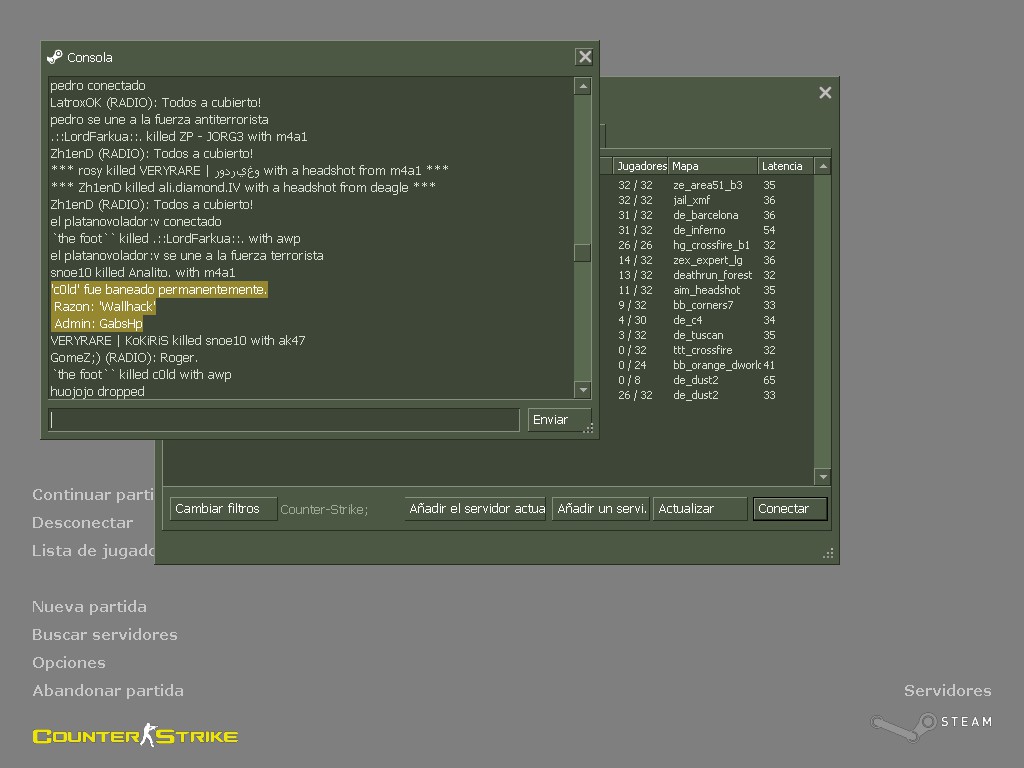1024x768 pixels.
Task: Click console line 'GomeZ;) (RADIO): Roger.'
Action: pyautogui.click(x=124, y=357)
